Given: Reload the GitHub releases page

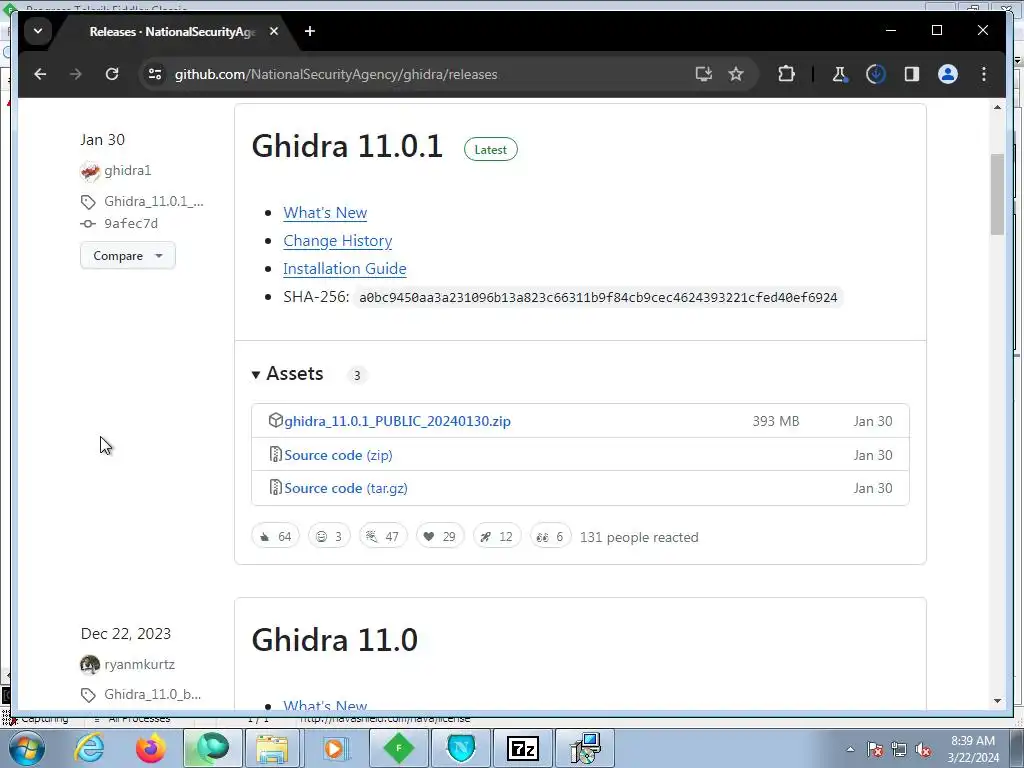Looking at the screenshot, I should point(112,74).
